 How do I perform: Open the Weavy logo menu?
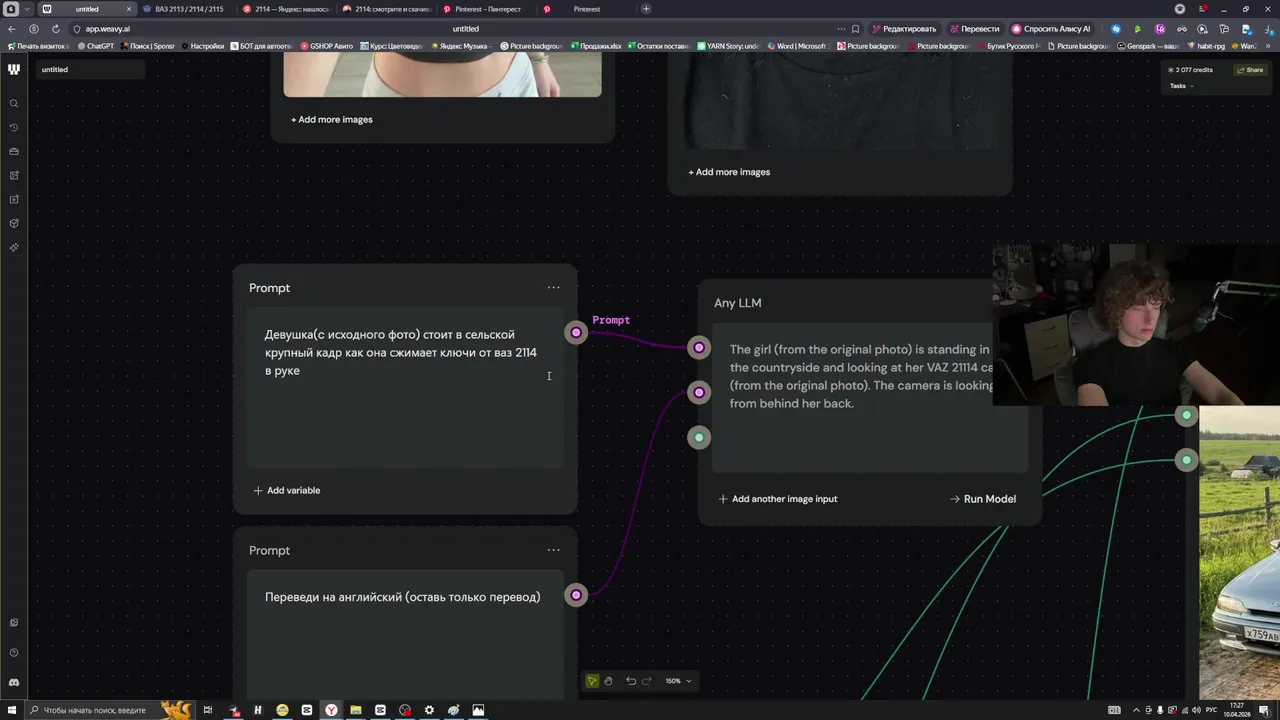pyautogui.click(x=14, y=69)
